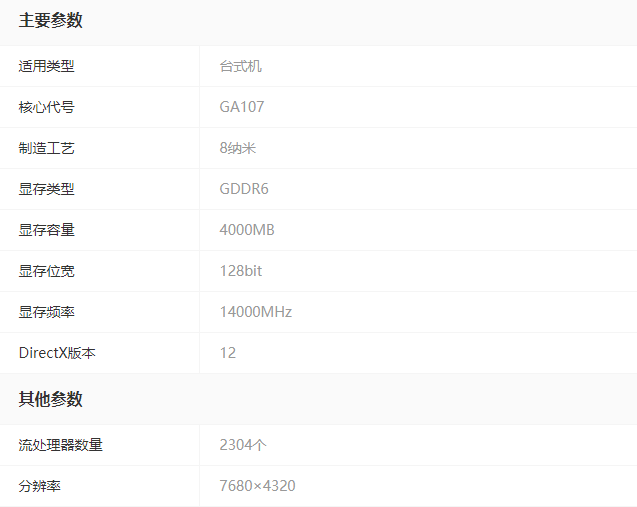Select the 制造工艺 label
Image resolution: width=637 pixels, height=507 pixels.
click(x=46, y=148)
